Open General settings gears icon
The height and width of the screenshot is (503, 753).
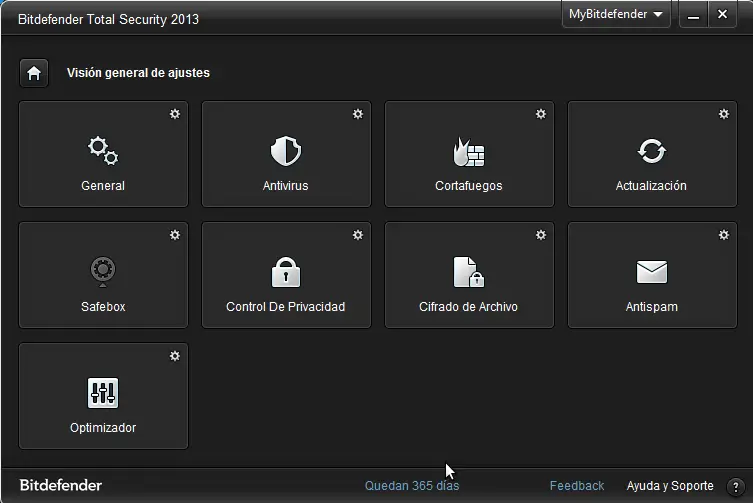click(x=103, y=151)
